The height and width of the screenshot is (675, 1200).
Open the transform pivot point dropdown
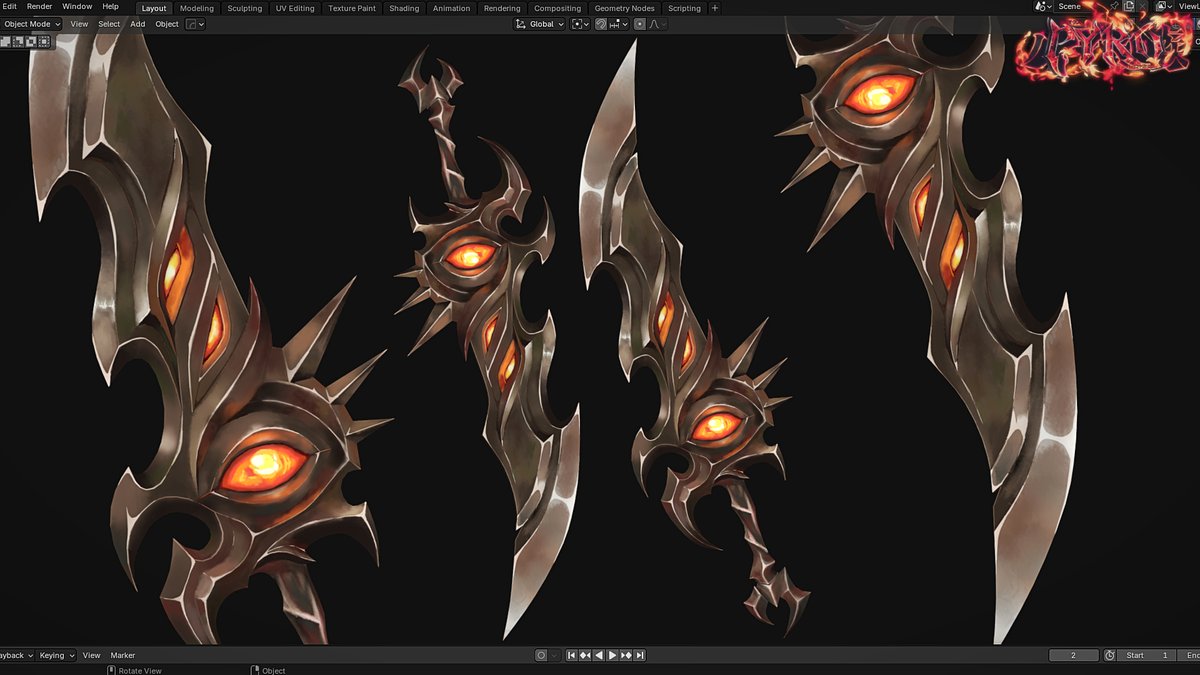[581, 24]
